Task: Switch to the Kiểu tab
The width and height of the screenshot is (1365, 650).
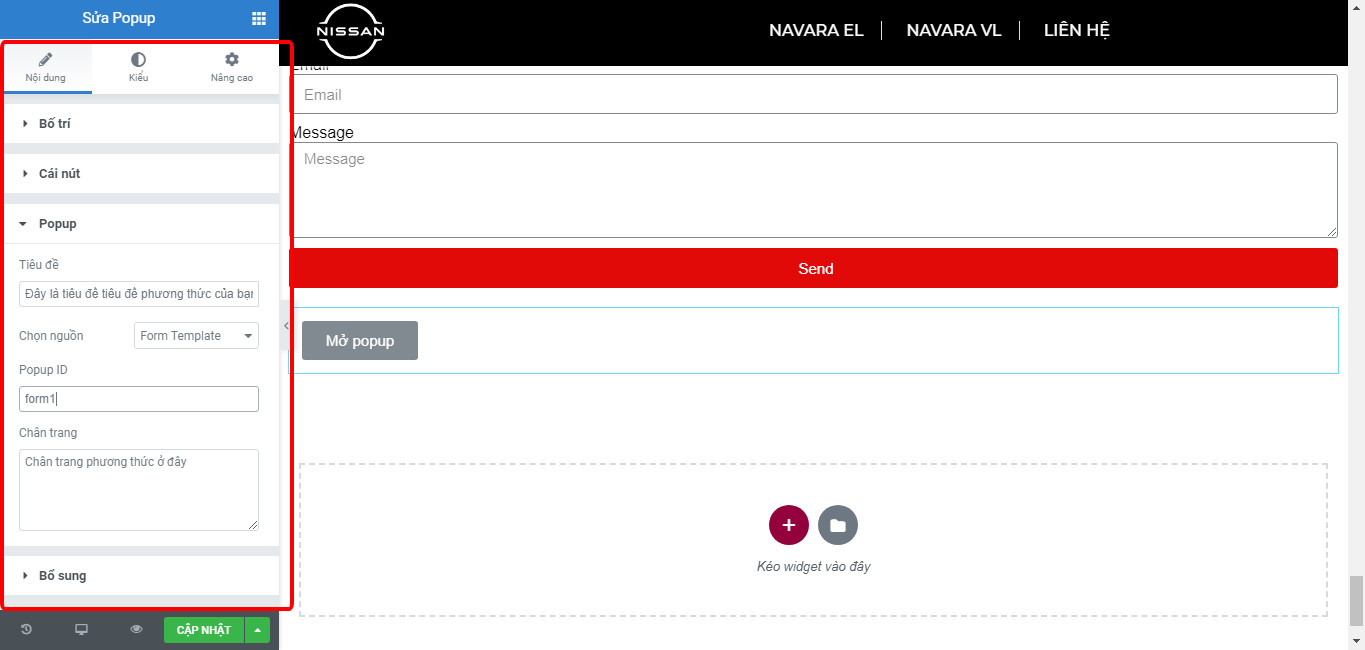Action: 138,68
